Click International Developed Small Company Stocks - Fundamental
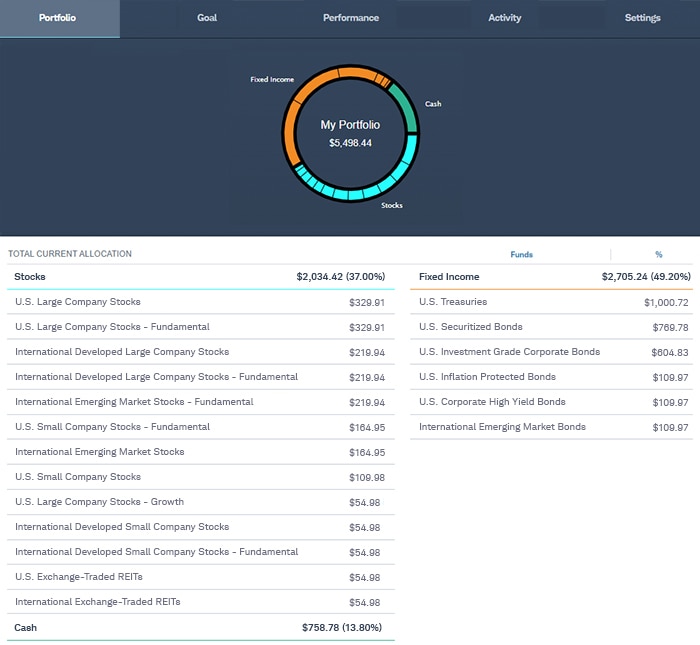 pyautogui.click(x=200, y=552)
